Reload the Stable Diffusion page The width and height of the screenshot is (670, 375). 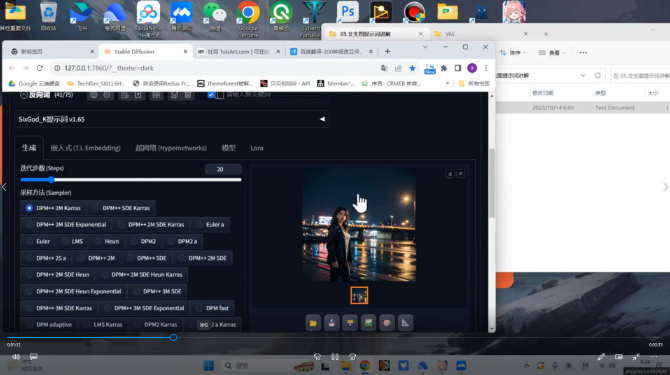40,68
